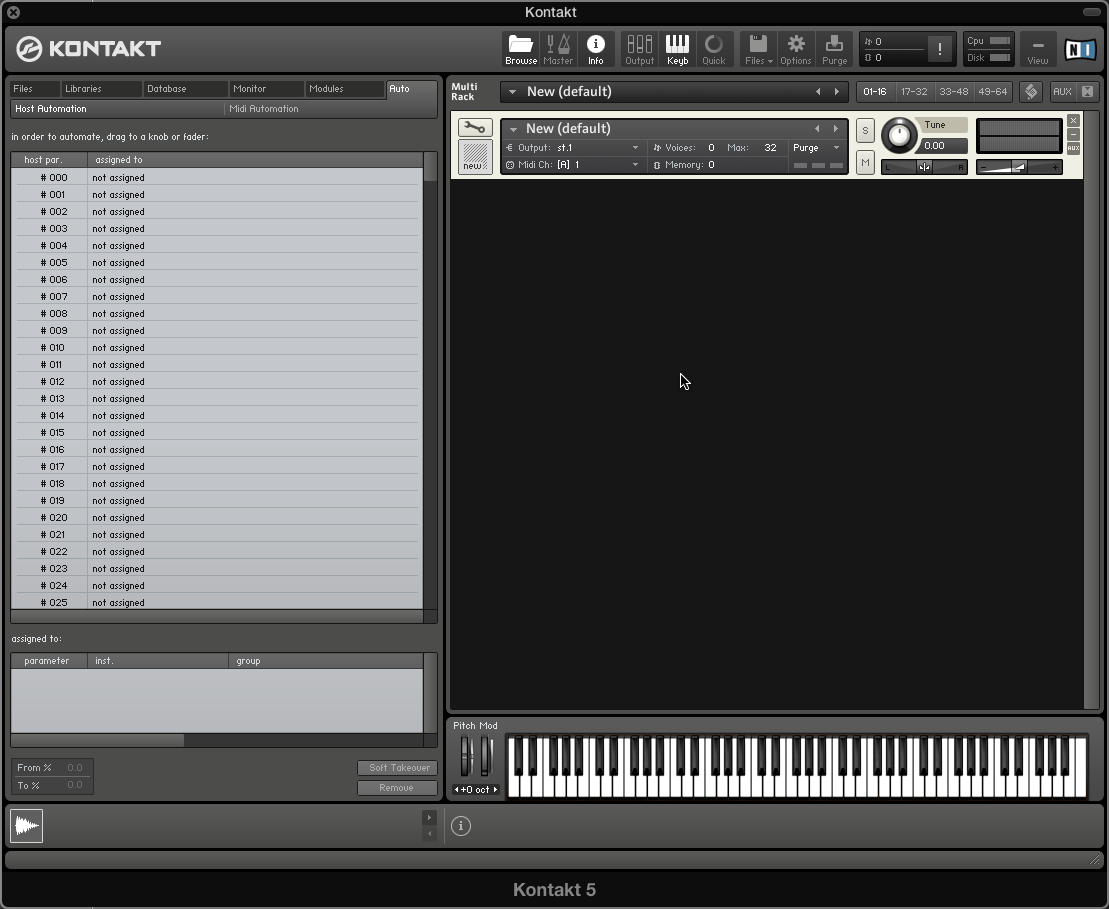1109x909 pixels.
Task: Click the mod wheel
Action: click(485, 756)
